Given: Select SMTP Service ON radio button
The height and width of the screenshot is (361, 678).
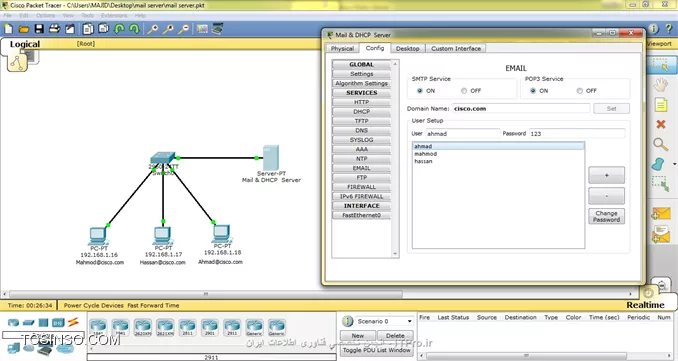Looking at the screenshot, I should coord(419,91).
